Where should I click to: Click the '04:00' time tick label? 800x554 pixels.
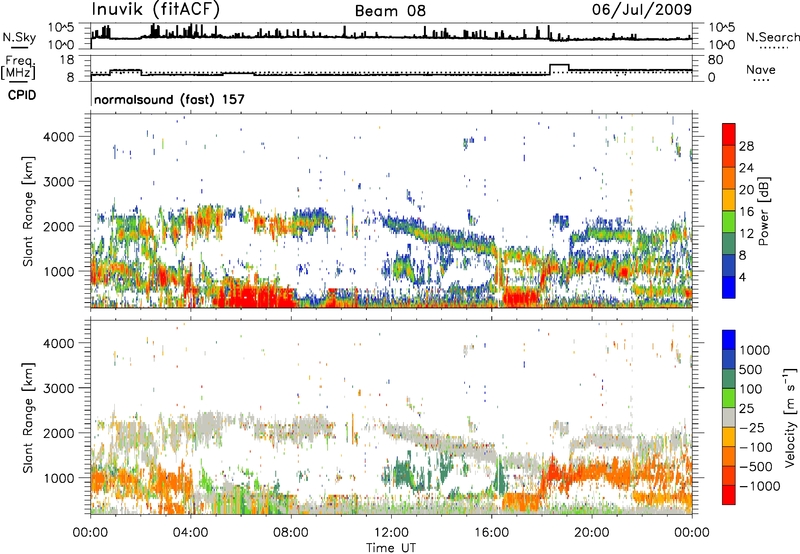coord(190,533)
